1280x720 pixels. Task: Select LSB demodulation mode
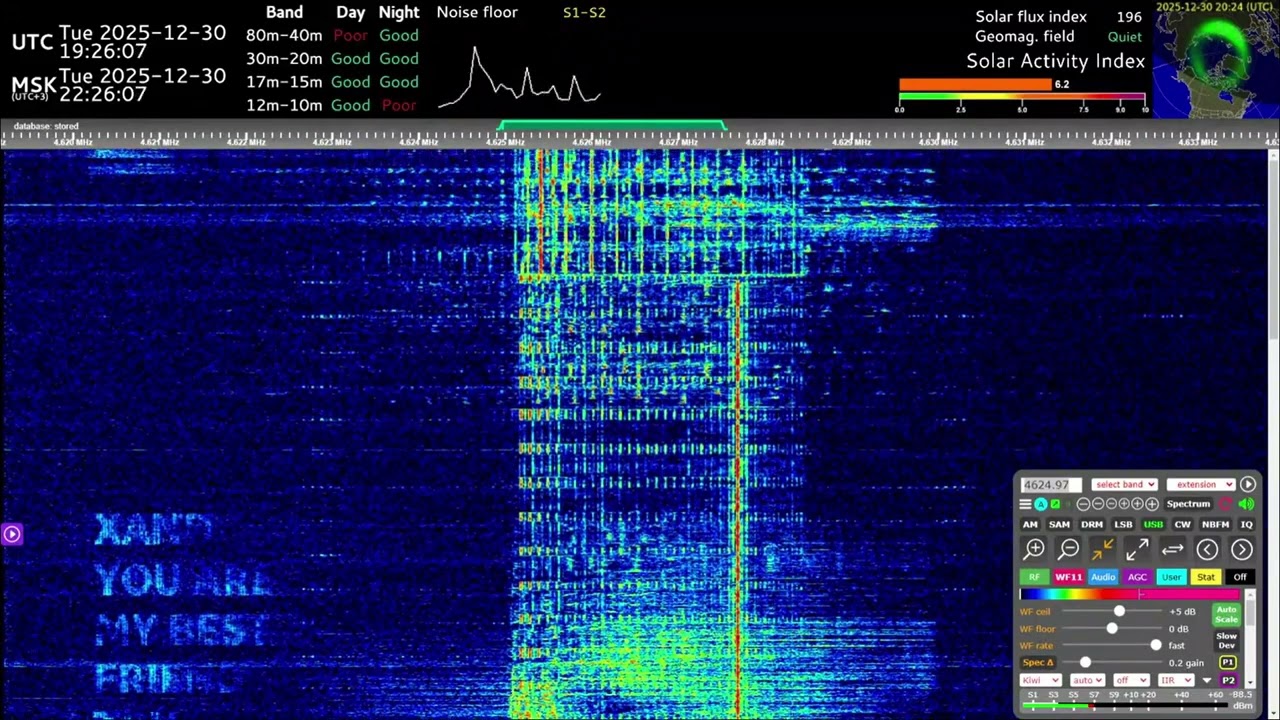click(1123, 524)
